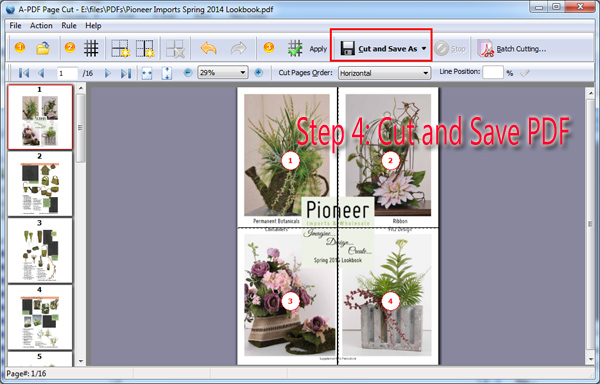Undo the last action with the orange arrow
This screenshot has width=600, height=384.
point(209,49)
